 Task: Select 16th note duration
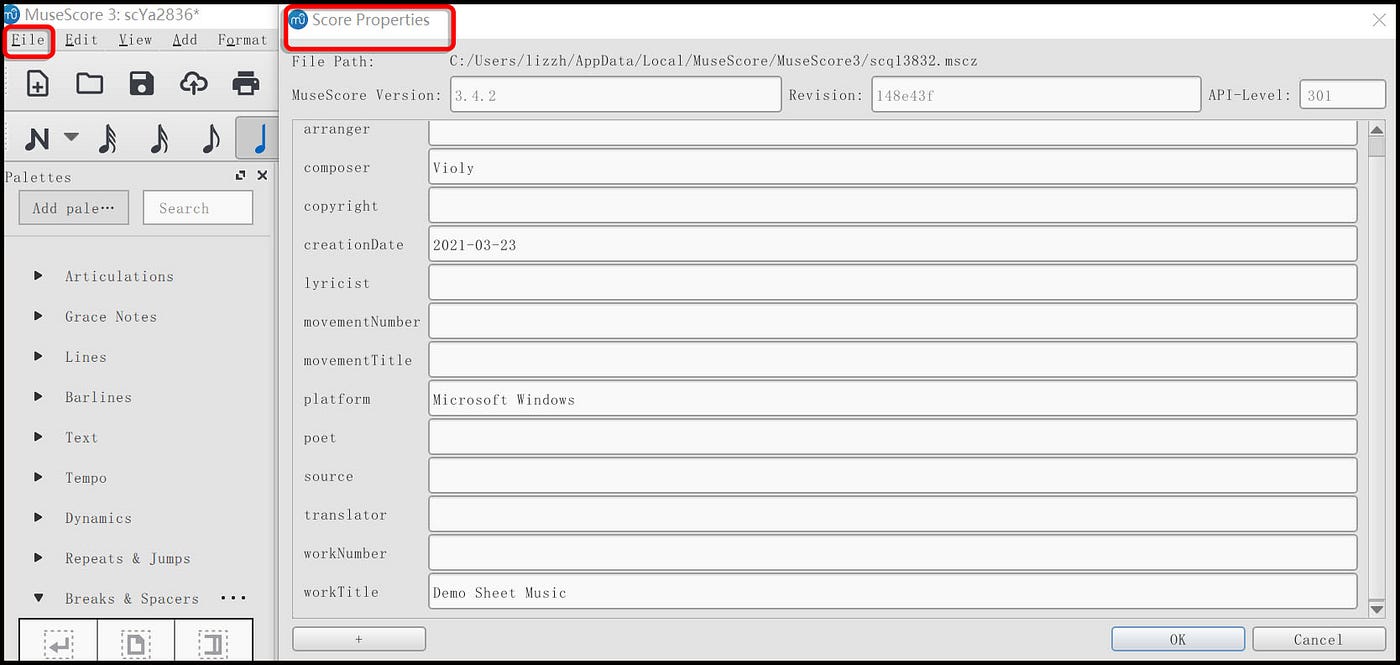(x=159, y=139)
